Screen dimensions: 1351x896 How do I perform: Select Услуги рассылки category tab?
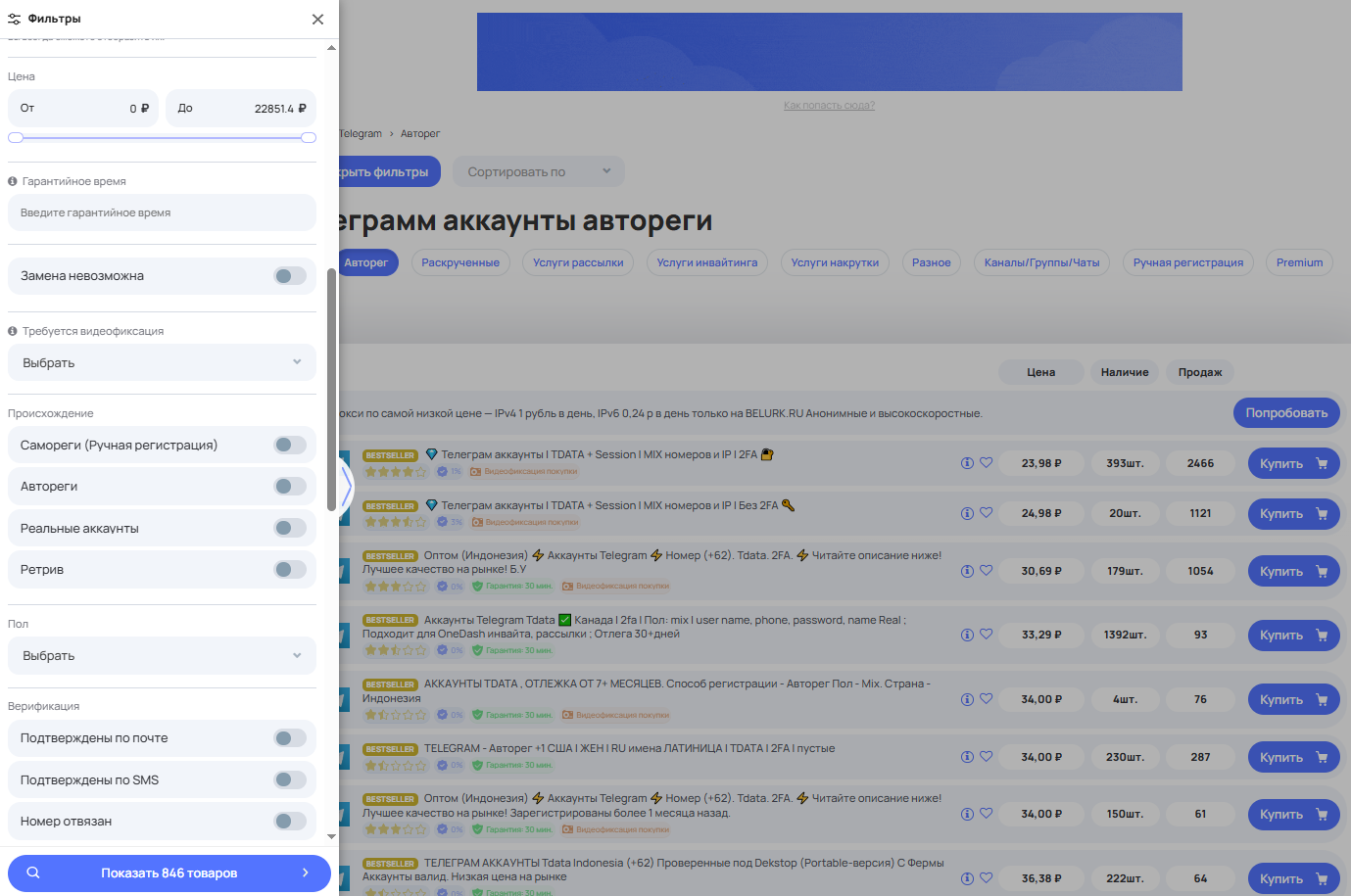[578, 262]
